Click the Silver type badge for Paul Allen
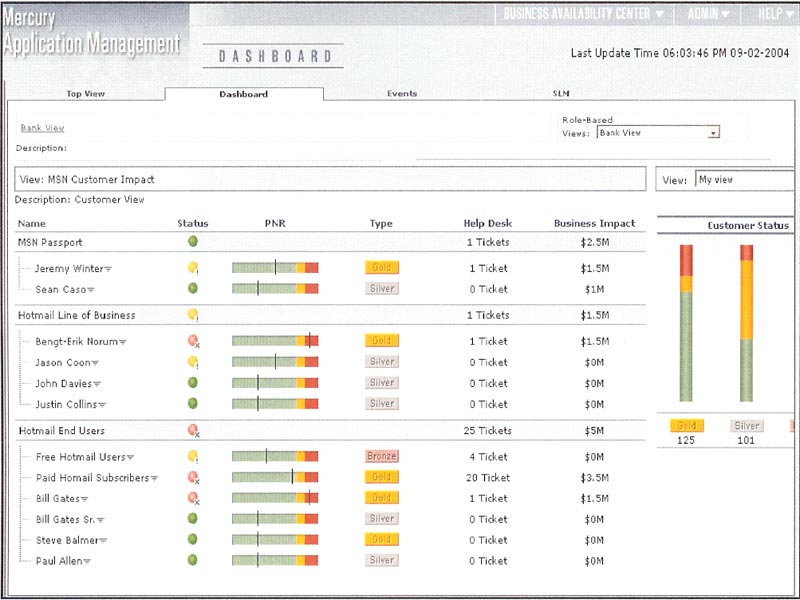Screen dimensions: 800x600 click(382, 560)
